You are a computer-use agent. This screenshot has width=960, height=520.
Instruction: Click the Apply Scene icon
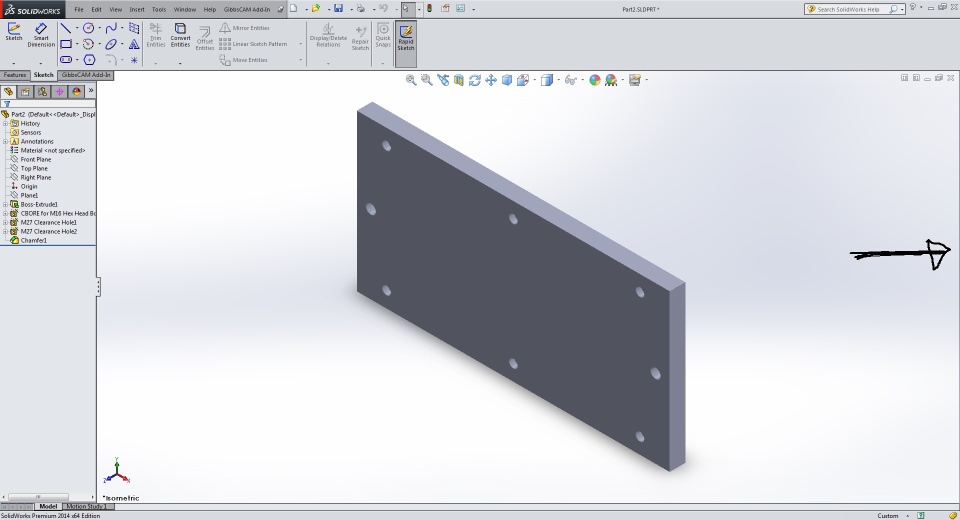coord(610,80)
